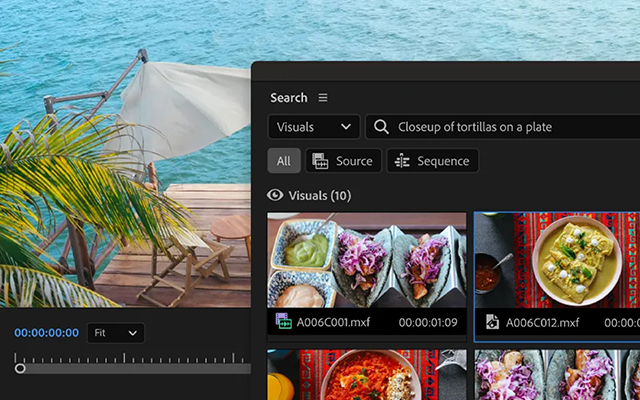Select the purple cabbage tacos bottom thumbnail
Image resolution: width=640 pixels, height=400 pixels.
[557, 375]
